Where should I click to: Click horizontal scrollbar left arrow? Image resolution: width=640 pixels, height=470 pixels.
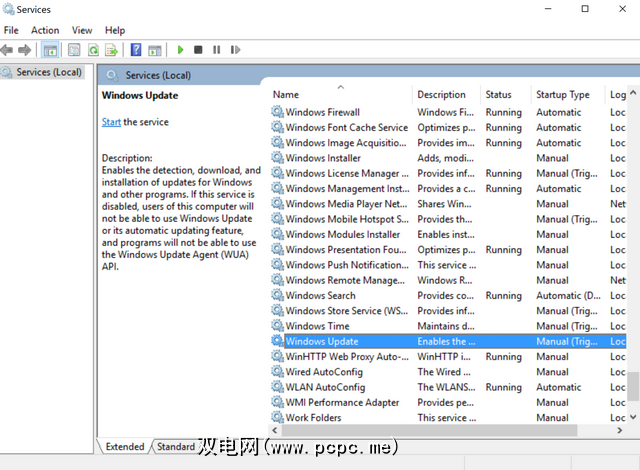click(275, 430)
